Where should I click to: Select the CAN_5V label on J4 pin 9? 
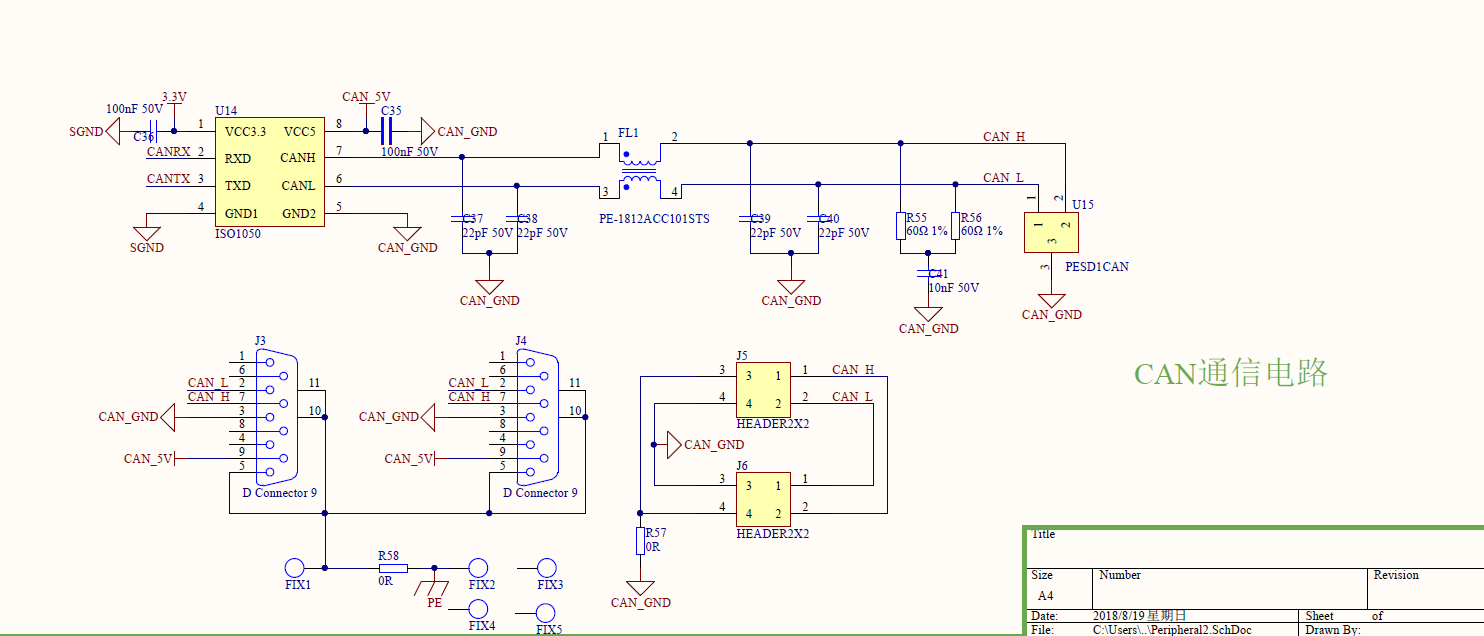(410, 459)
